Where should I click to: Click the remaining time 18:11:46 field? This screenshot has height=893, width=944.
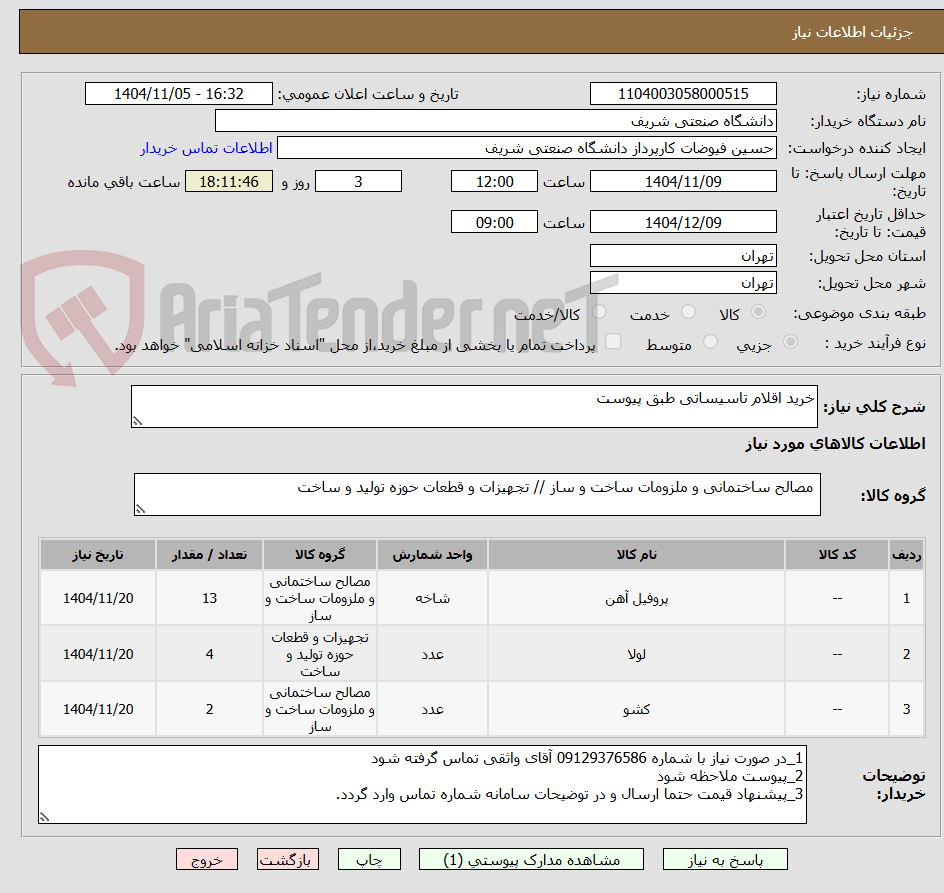click(x=229, y=181)
